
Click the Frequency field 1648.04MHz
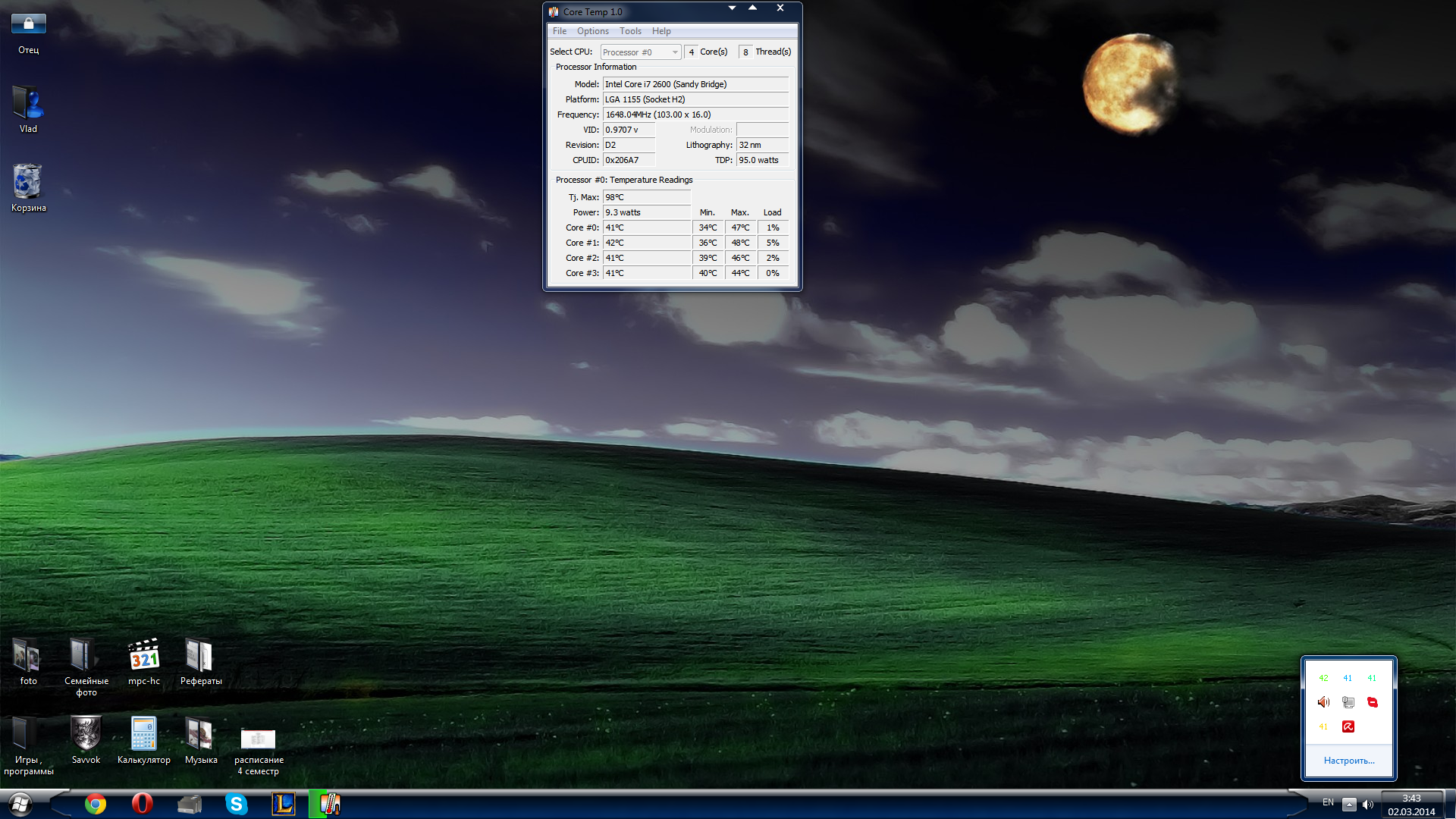(695, 115)
